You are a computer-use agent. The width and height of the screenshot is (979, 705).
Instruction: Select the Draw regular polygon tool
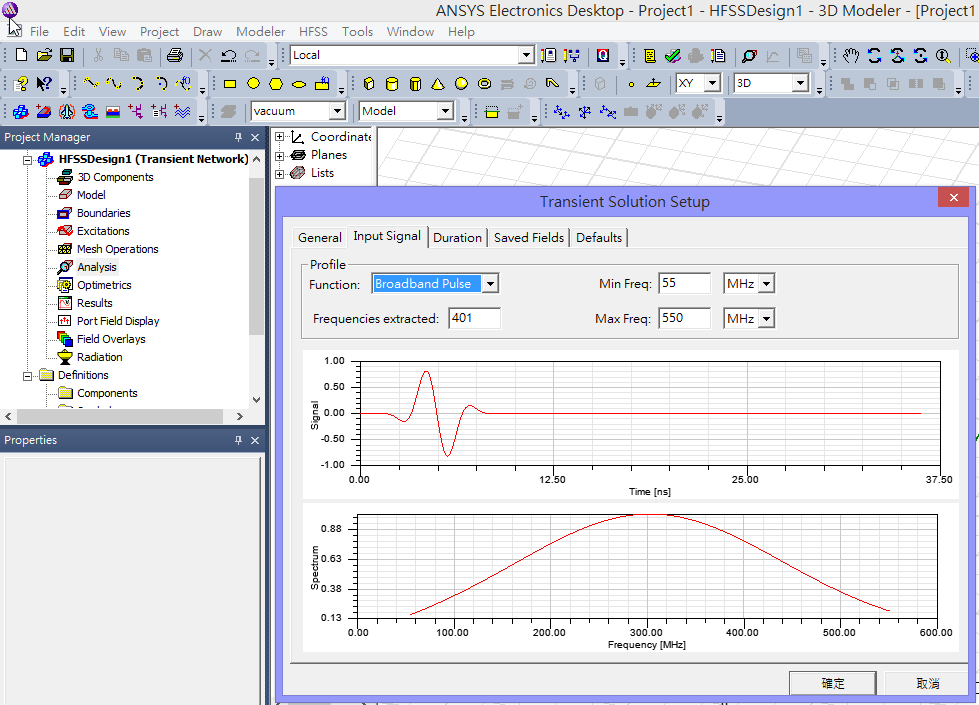click(x=276, y=84)
